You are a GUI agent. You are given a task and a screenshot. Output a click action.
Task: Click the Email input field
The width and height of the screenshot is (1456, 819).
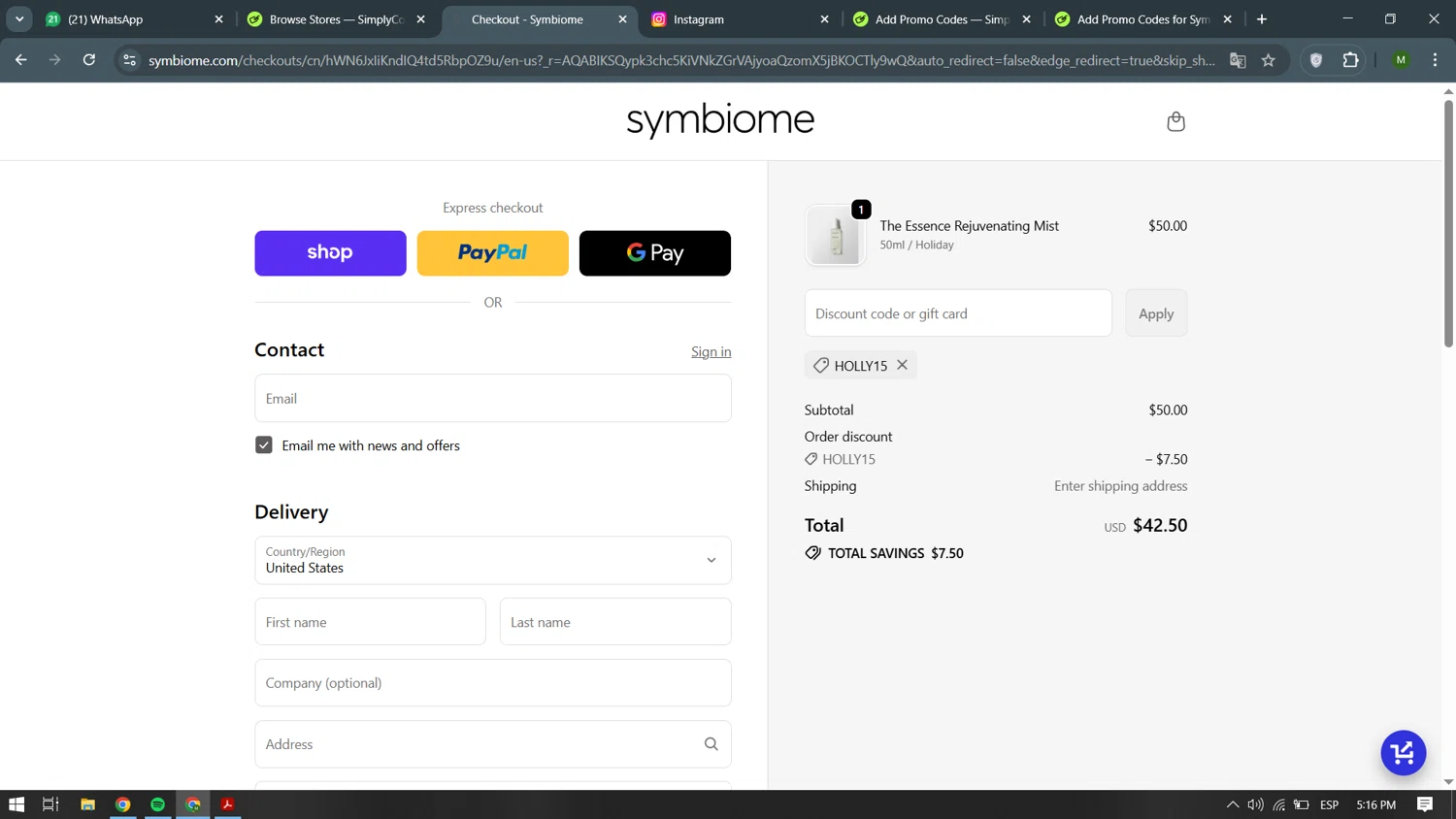493,398
